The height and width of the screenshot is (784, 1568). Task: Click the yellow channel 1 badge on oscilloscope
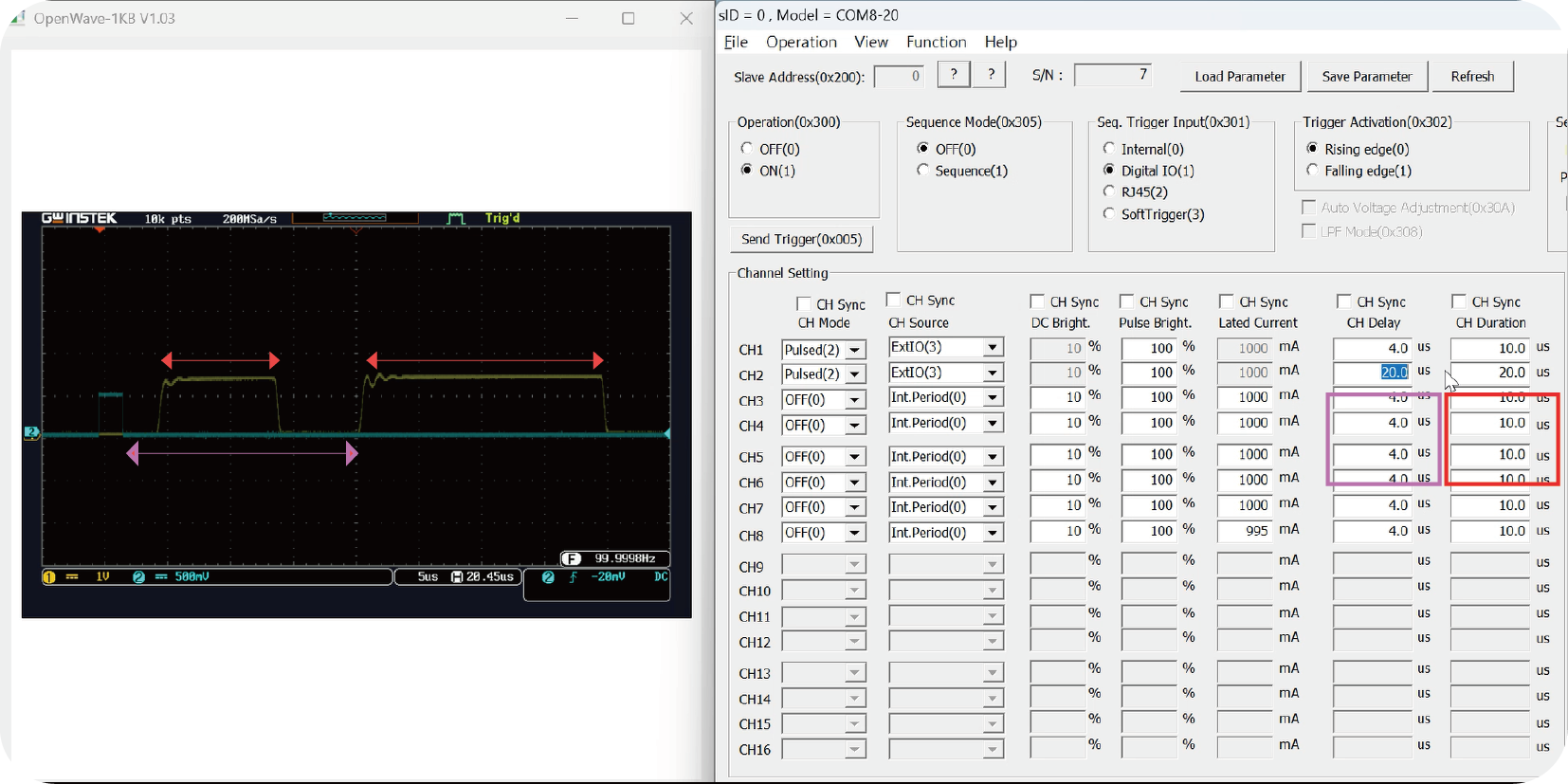point(49,576)
